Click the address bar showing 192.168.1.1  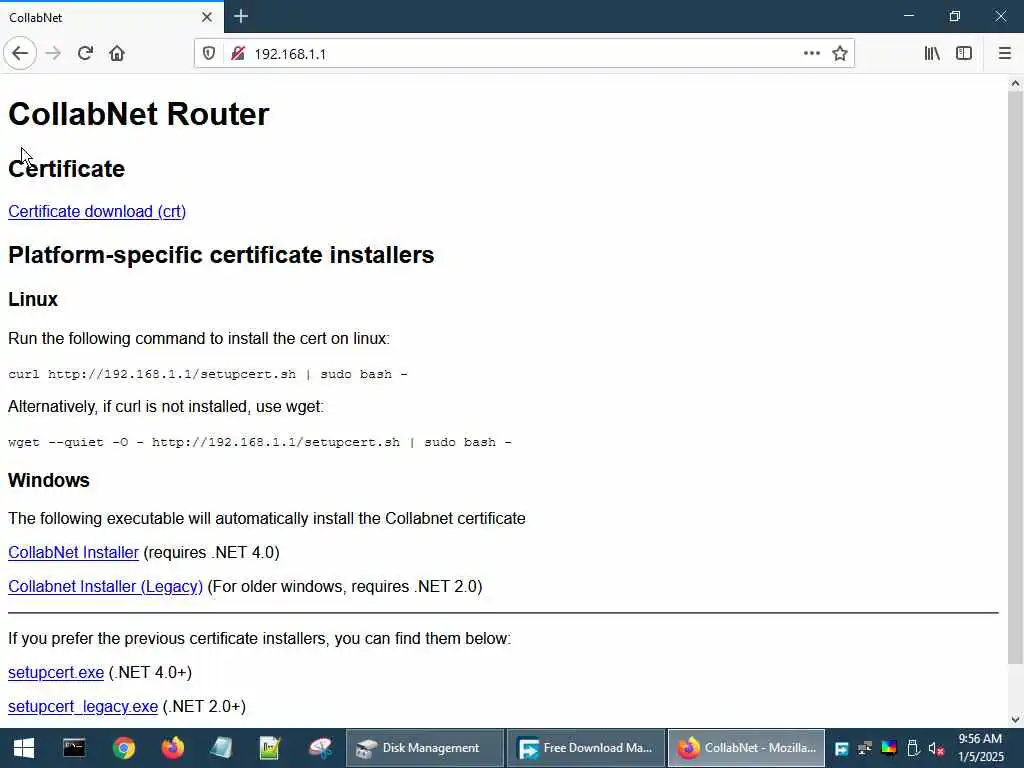pos(522,54)
